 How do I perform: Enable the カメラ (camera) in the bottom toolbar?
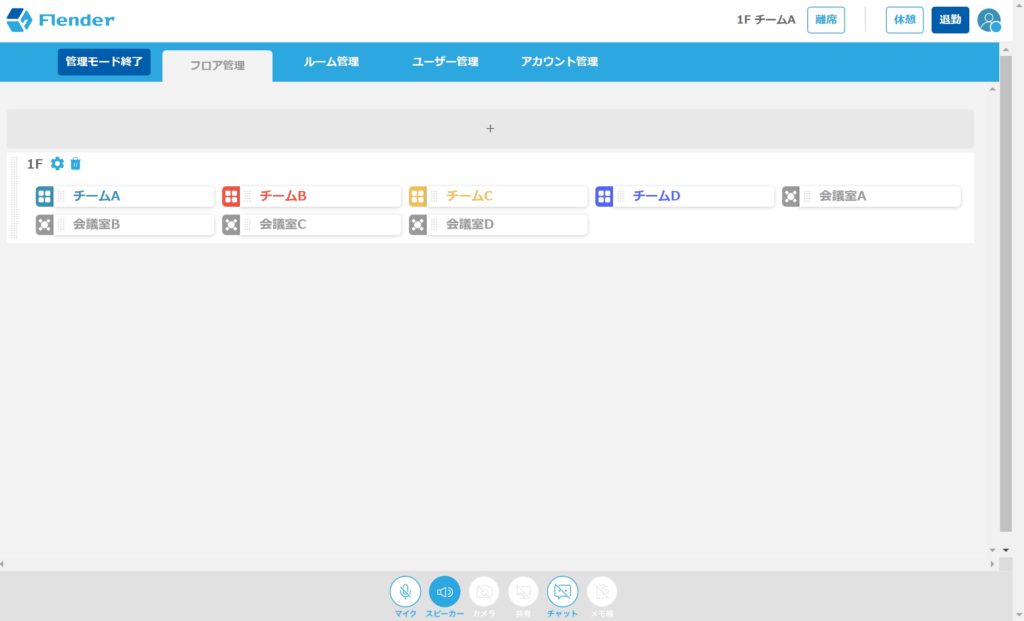484,590
